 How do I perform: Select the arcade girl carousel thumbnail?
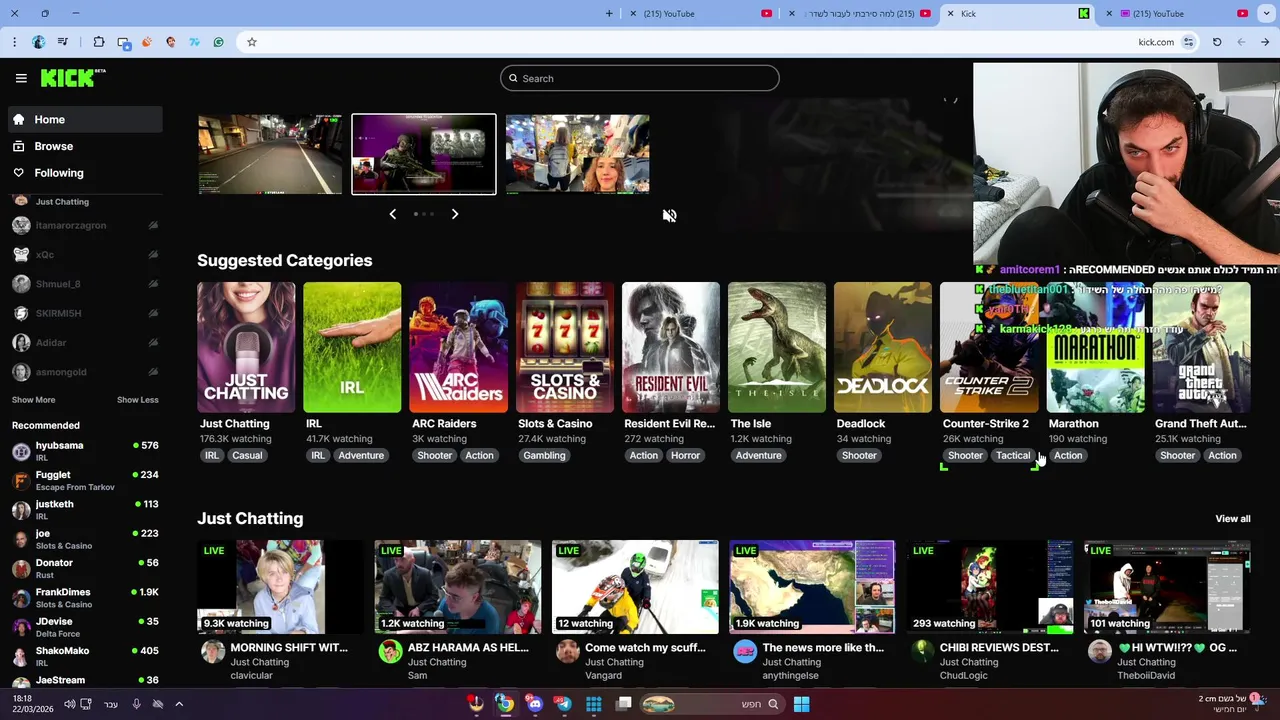[577, 154]
